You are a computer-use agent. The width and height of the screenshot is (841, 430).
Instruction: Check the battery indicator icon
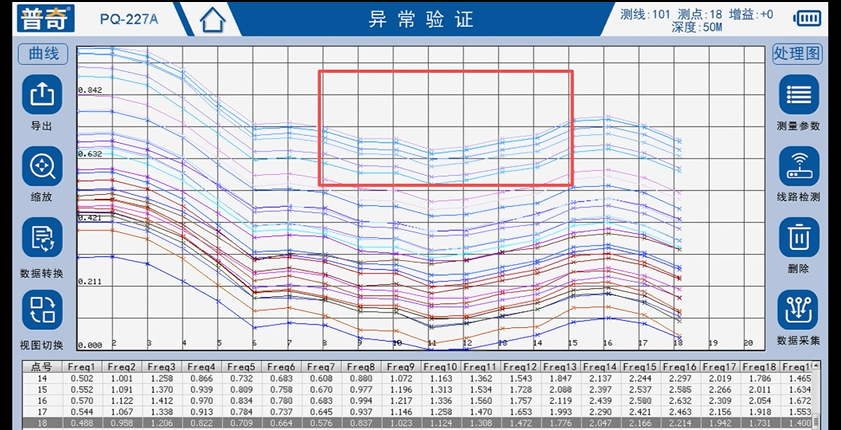click(x=808, y=19)
